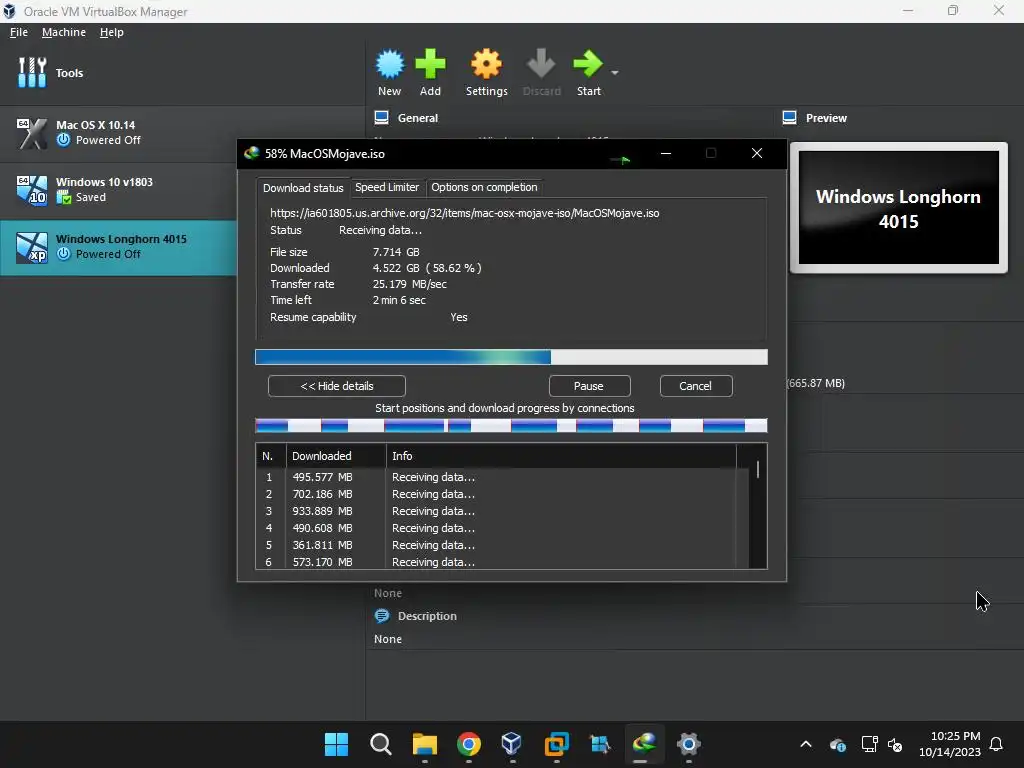Click the Add machine plus icon

[x=430, y=64]
